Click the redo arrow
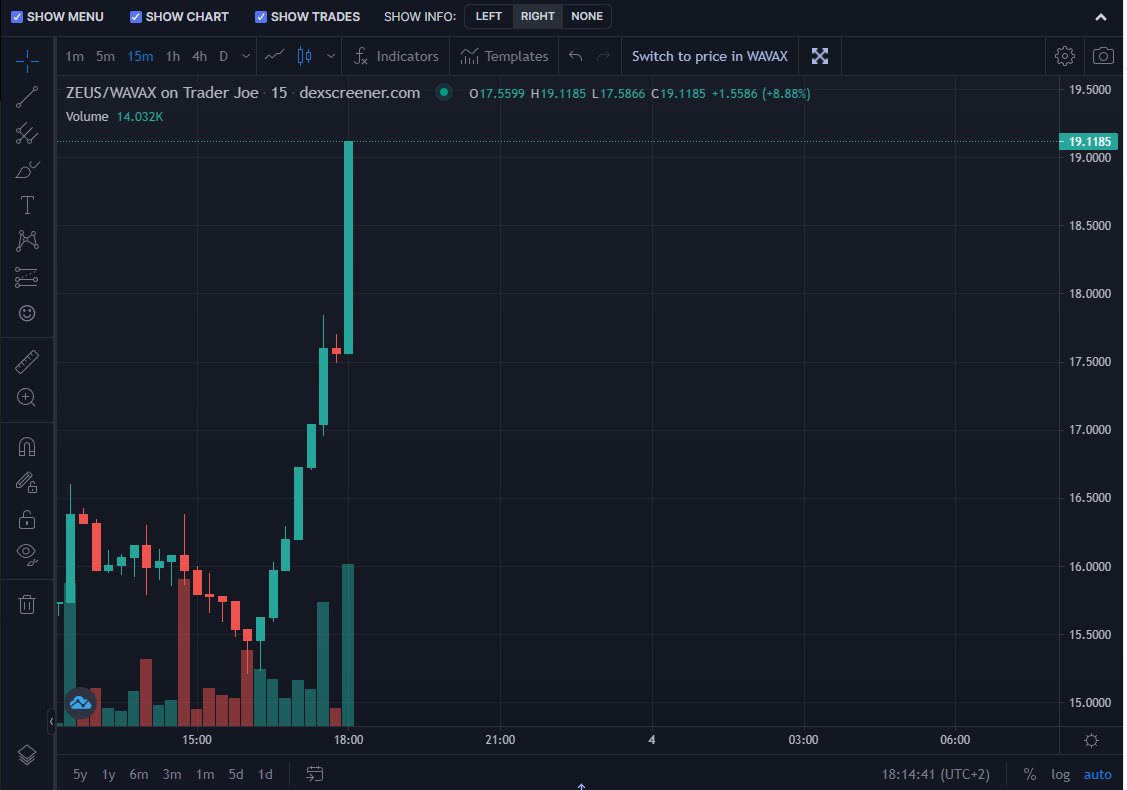1127x790 pixels. tap(604, 56)
